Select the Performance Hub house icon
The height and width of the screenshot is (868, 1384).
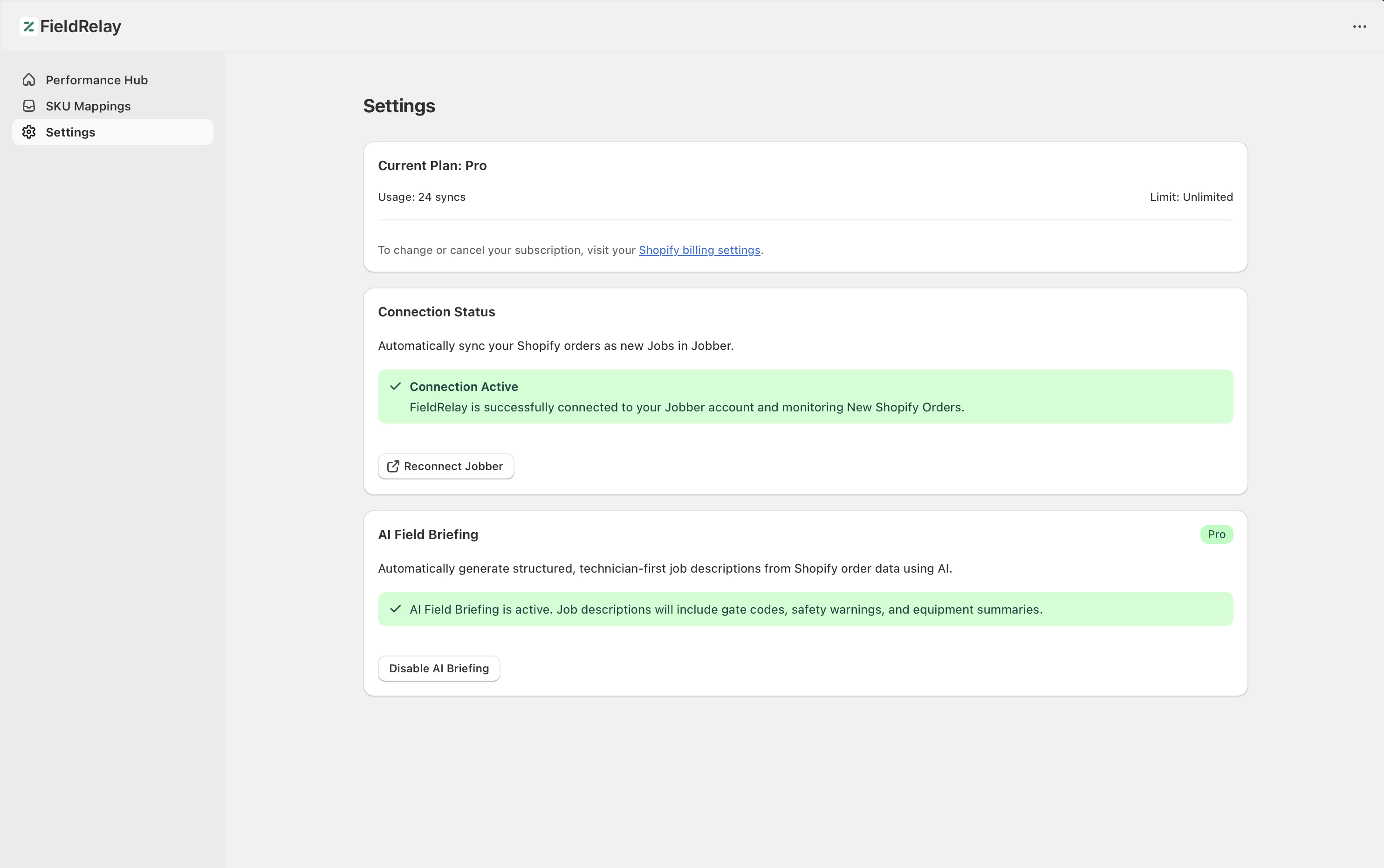[29, 80]
